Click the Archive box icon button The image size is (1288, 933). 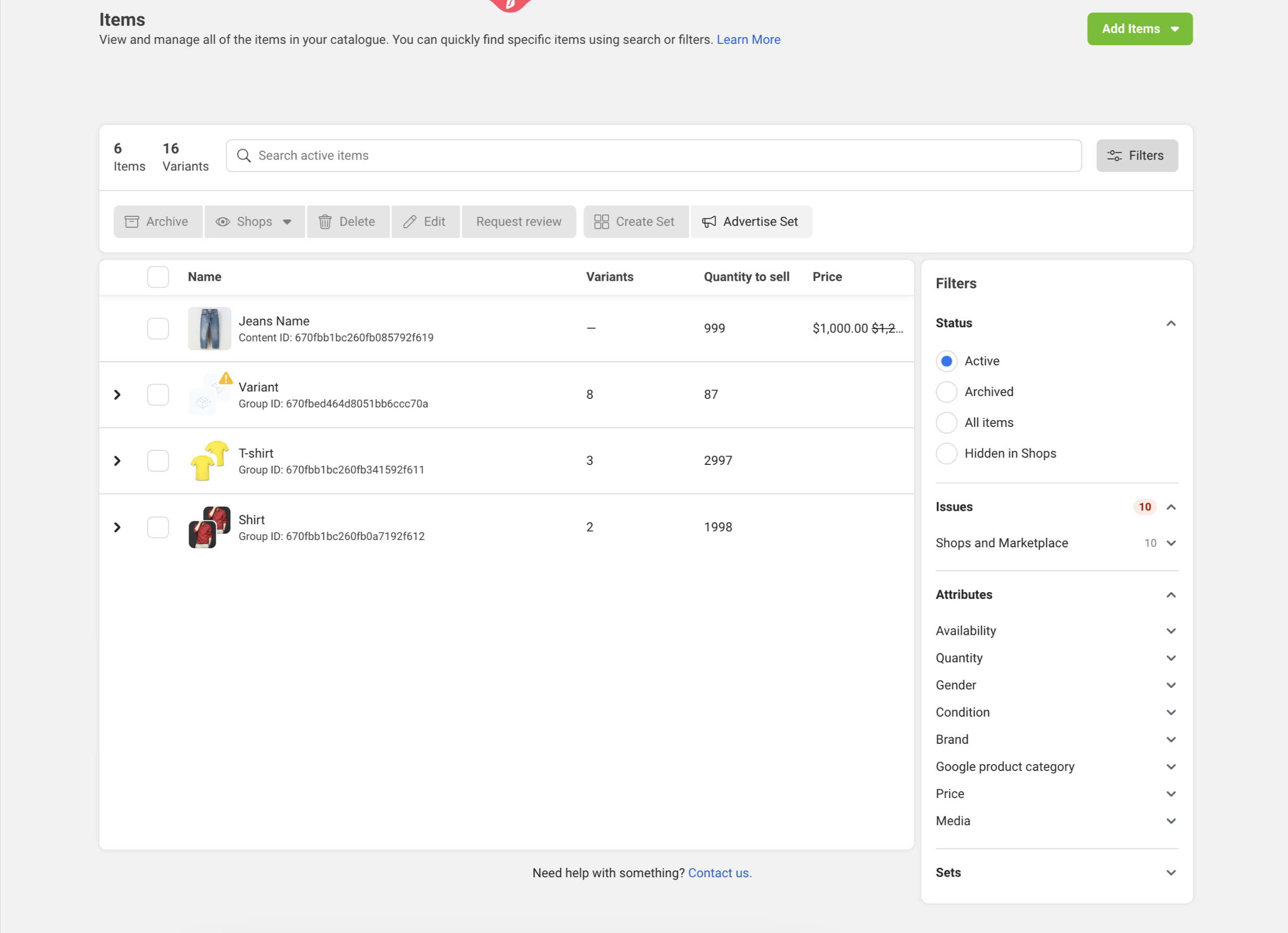[x=131, y=222]
